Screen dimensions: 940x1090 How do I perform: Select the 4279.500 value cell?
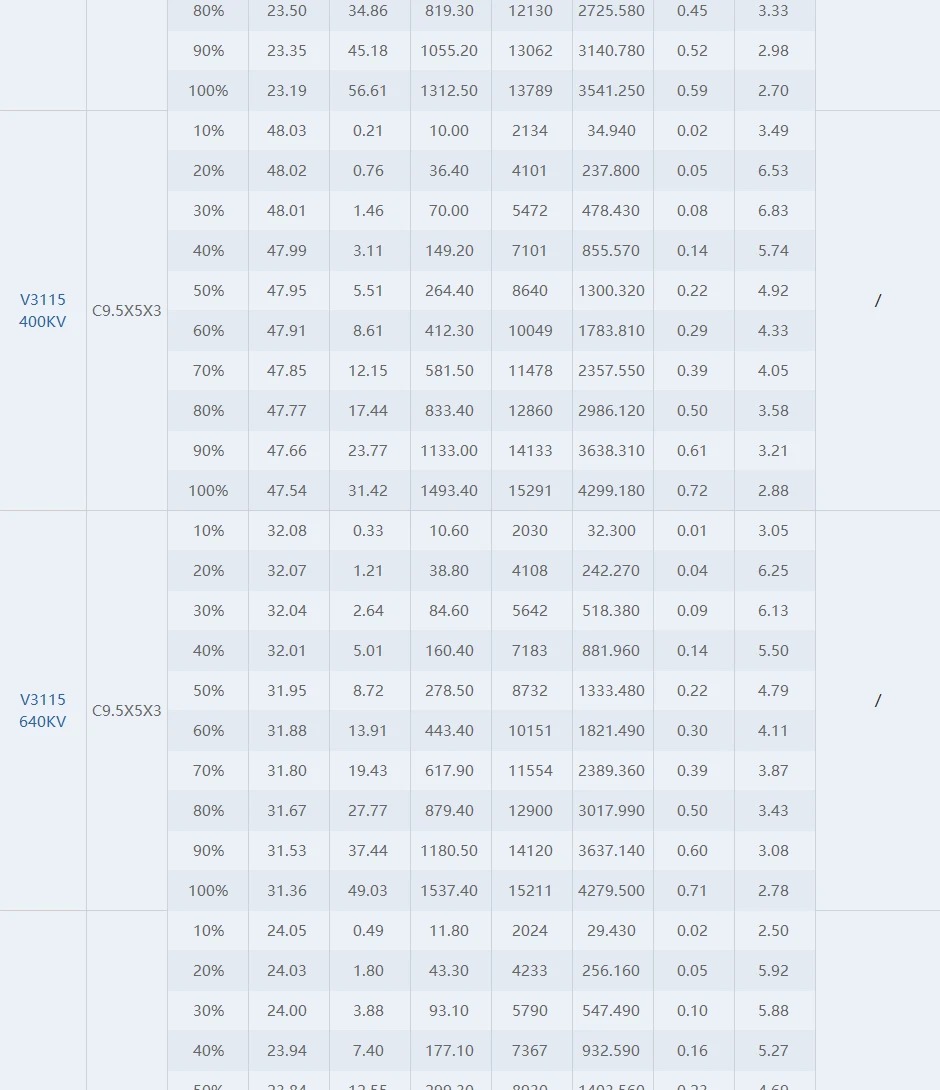point(611,891)
